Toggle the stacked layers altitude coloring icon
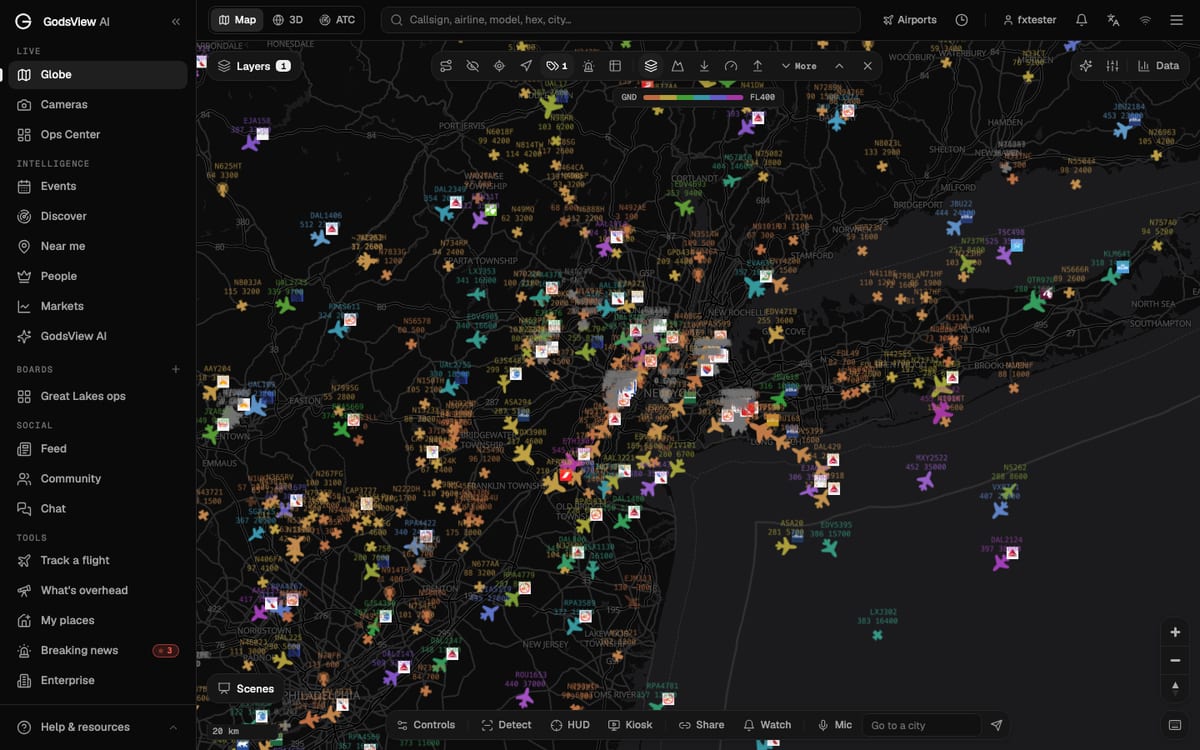 (x=651, y=66)
